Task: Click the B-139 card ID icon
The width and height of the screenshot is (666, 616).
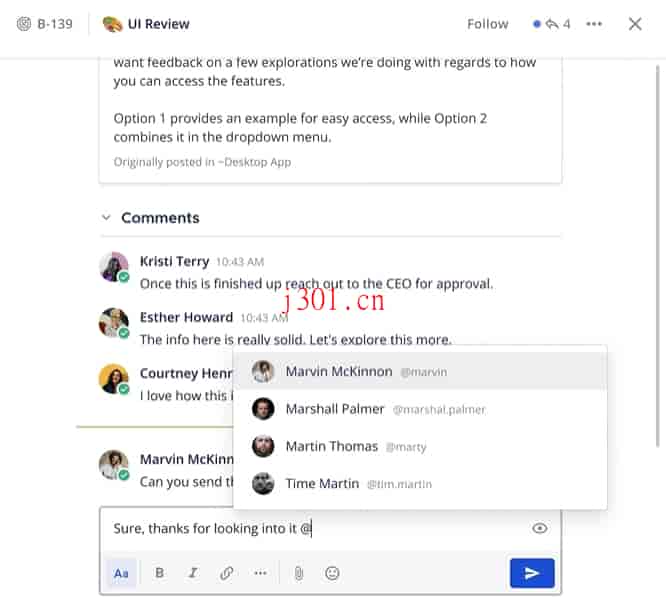Action: pos(24,24)
